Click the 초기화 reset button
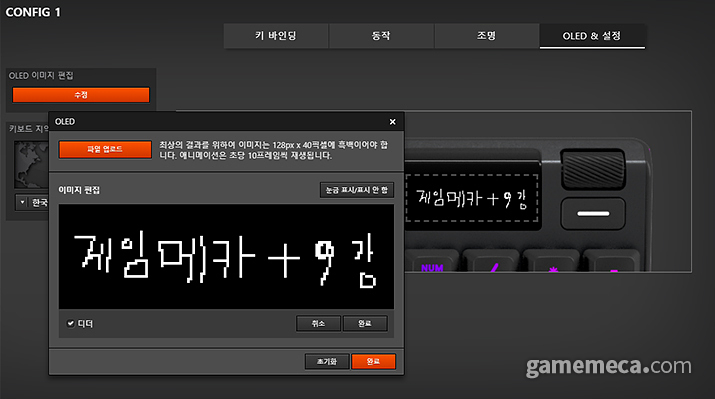The image size is (715, 399). point(327,362)
